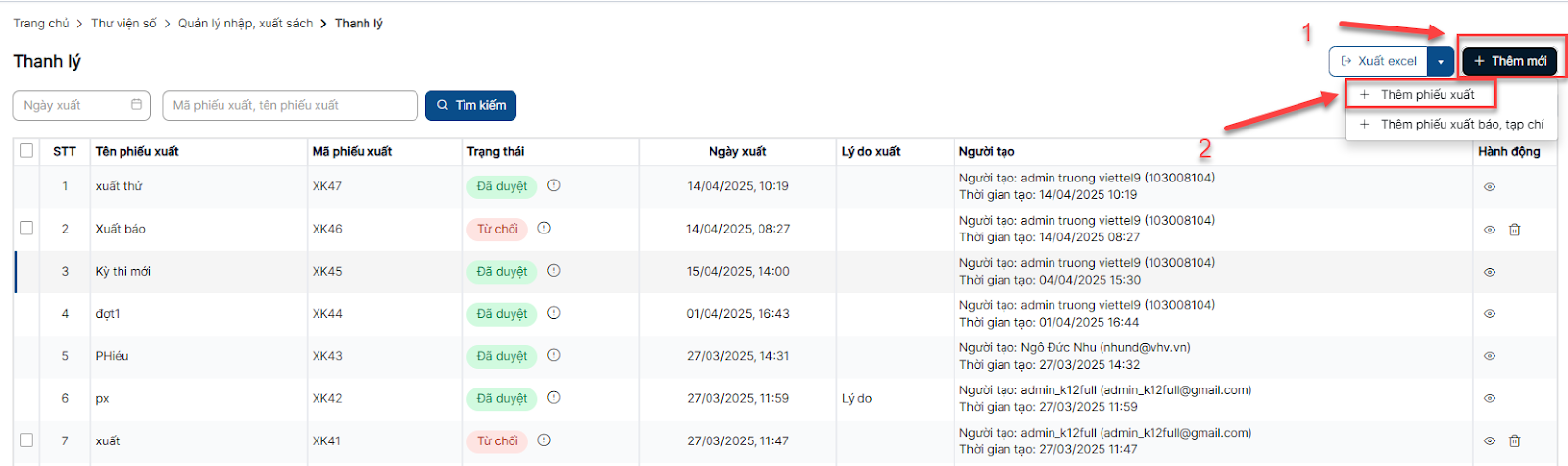Viewport: 1568px width, 466px height.
Task: Toggle the select-all checkbox in header
Action: 26,151
